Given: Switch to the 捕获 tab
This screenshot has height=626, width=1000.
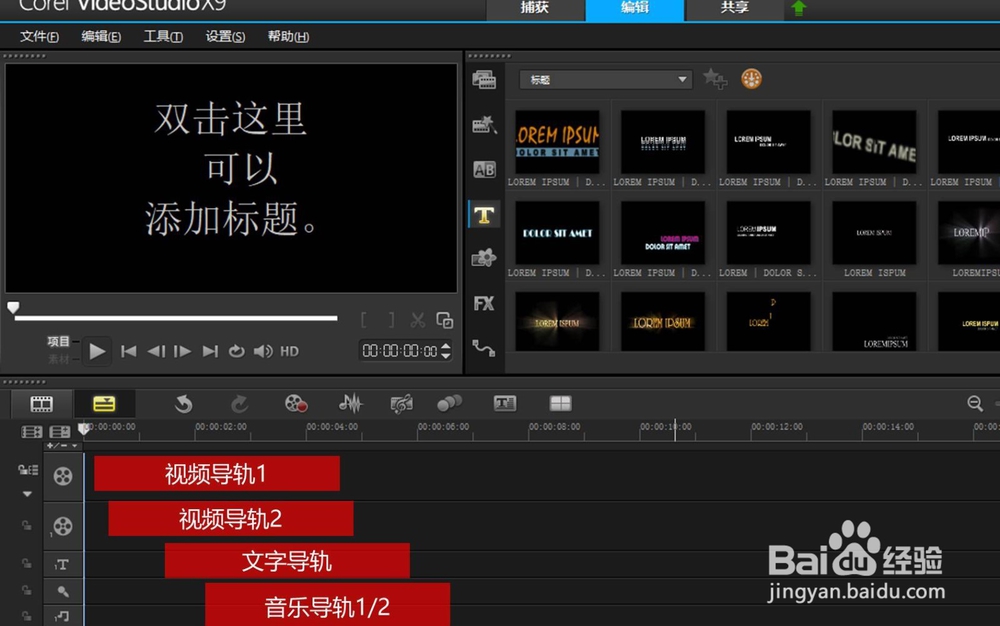Looking at the screenshot, I should point(535,8).
